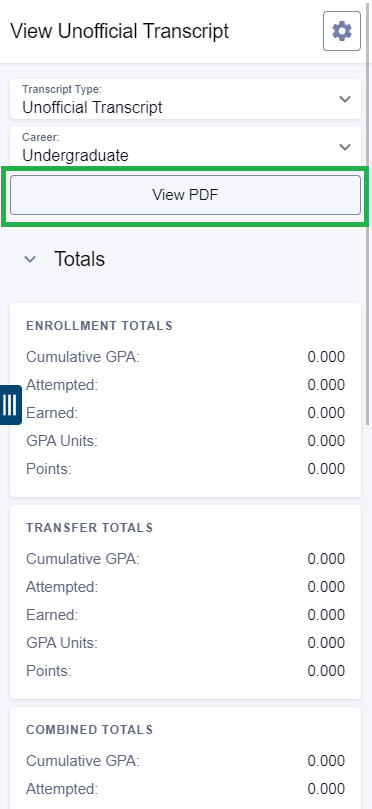Click the View PDF button
The width and height of the screenshot is (372, 809).
pos(185,195)
